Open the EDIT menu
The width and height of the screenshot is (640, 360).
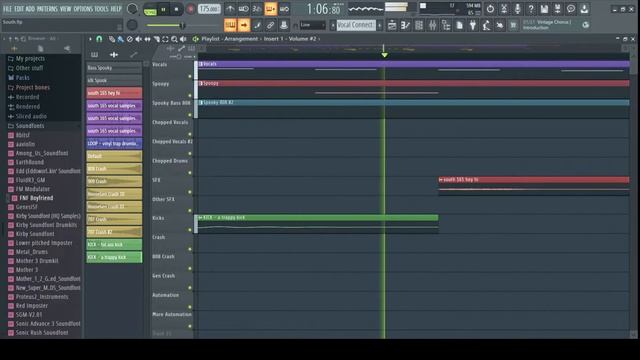tap(19, 9)
